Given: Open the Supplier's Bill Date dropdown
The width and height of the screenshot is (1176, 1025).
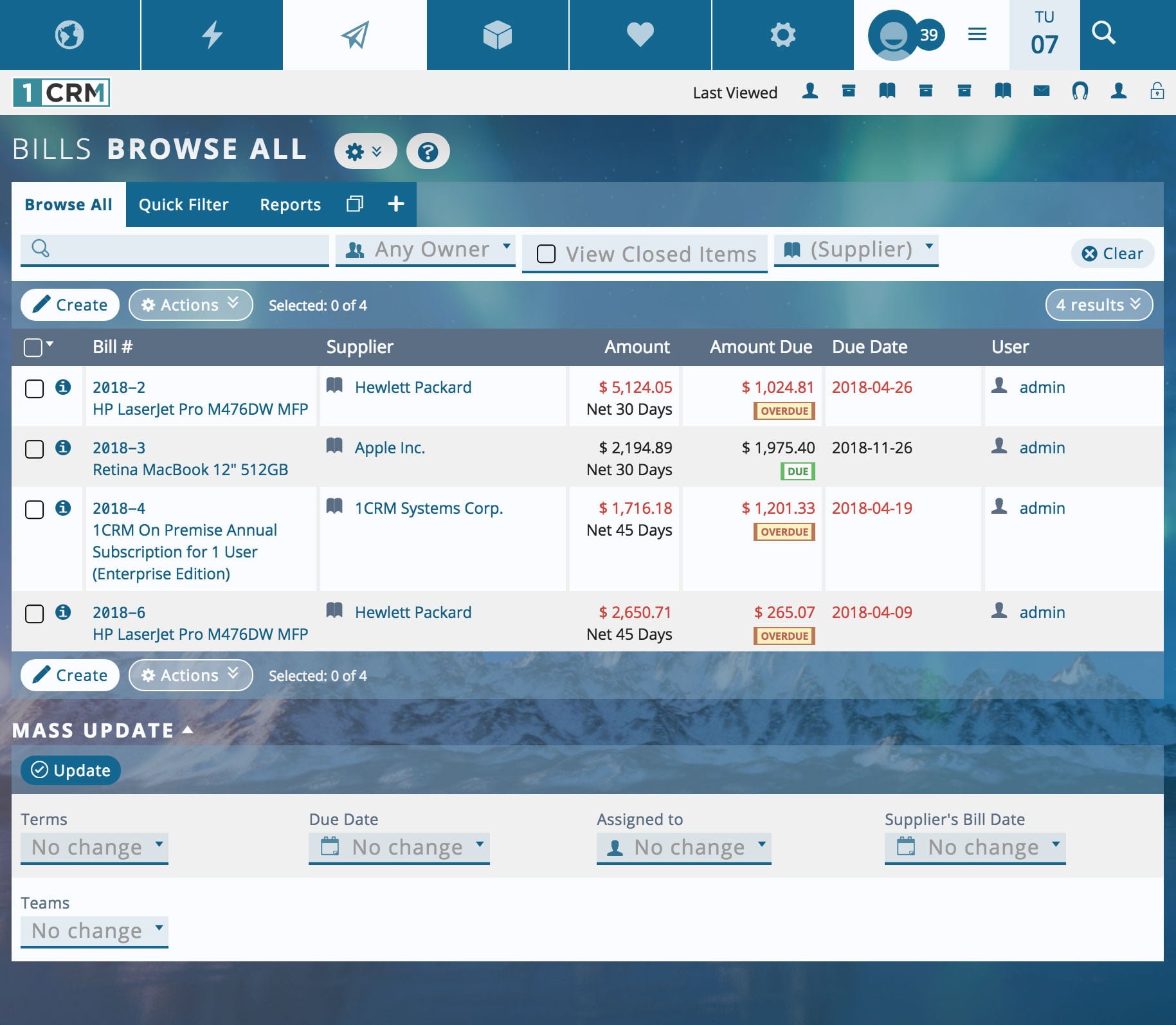Looking at the screenshot, I should 975,848.
